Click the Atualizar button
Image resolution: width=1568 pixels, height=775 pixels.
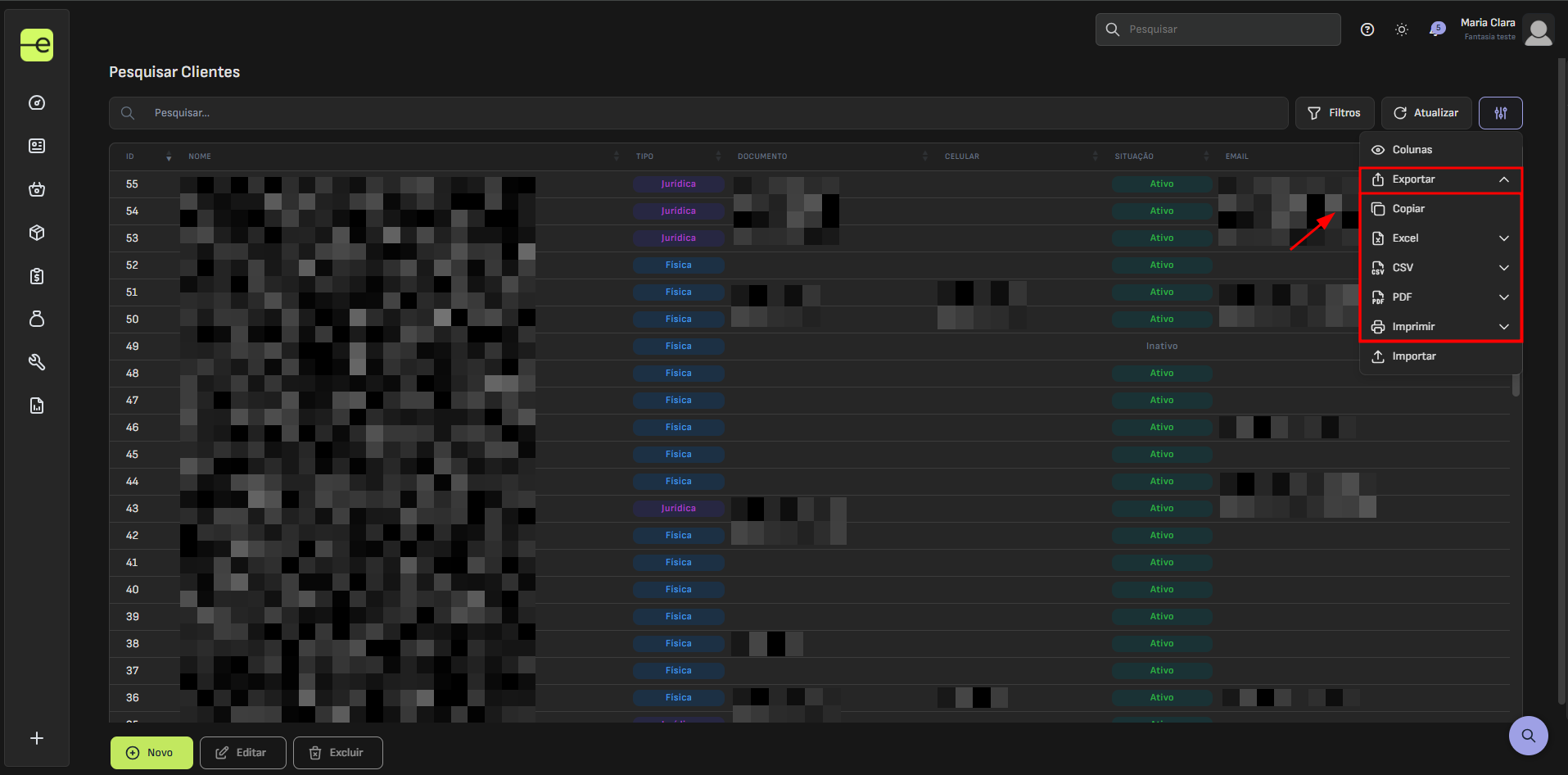(x=1426, y=113)
